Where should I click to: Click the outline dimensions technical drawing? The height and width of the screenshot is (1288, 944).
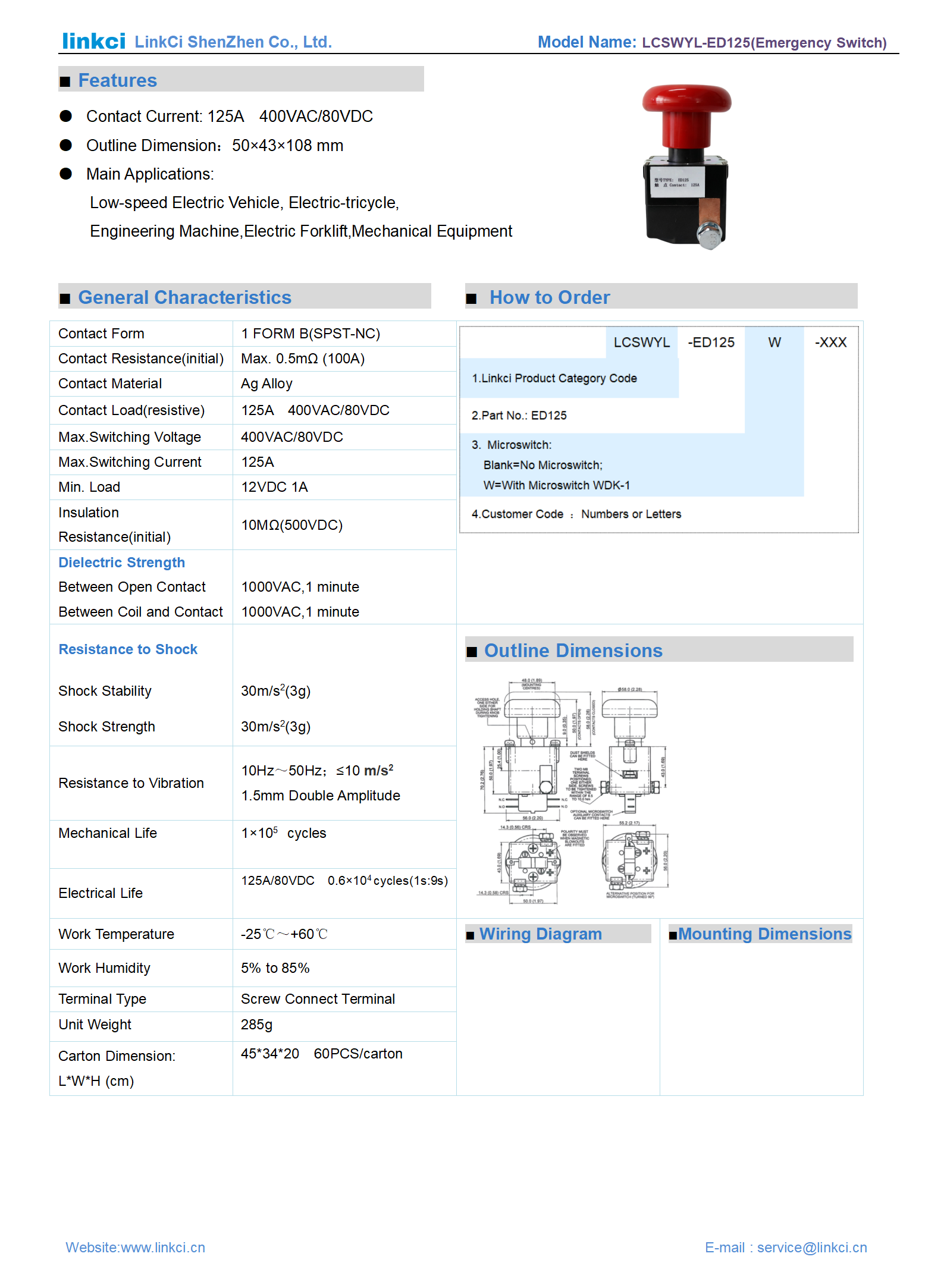click(572, 791)
